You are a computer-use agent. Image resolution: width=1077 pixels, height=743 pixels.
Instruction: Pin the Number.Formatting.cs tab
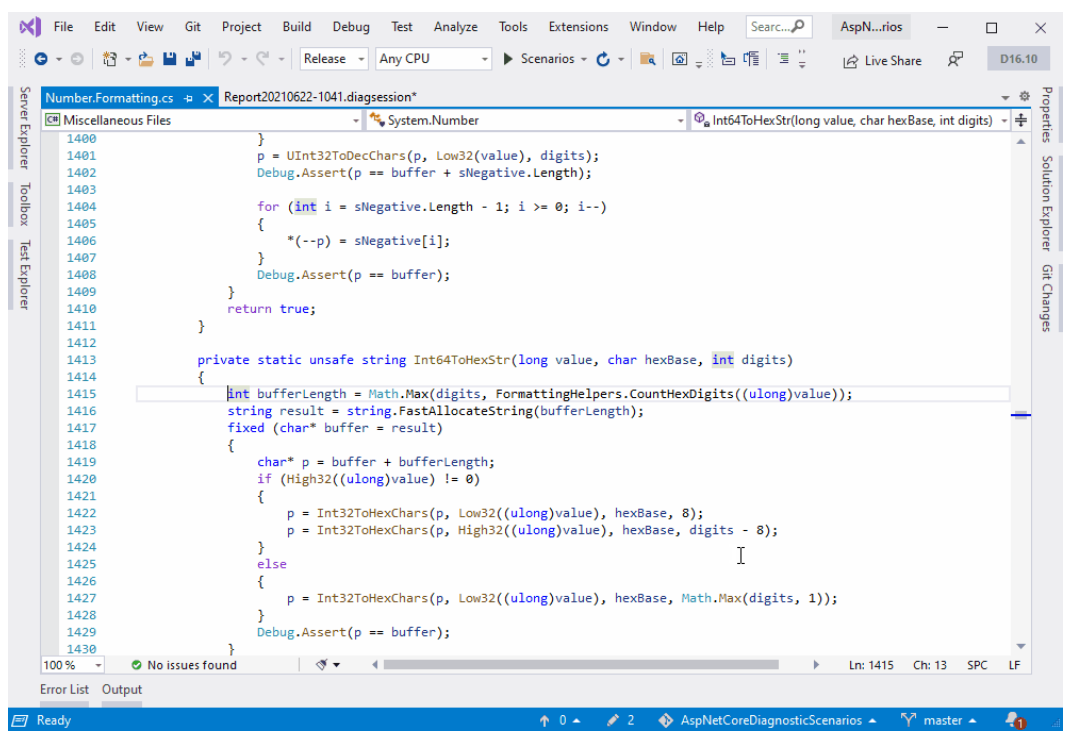(x=188, y=98)
